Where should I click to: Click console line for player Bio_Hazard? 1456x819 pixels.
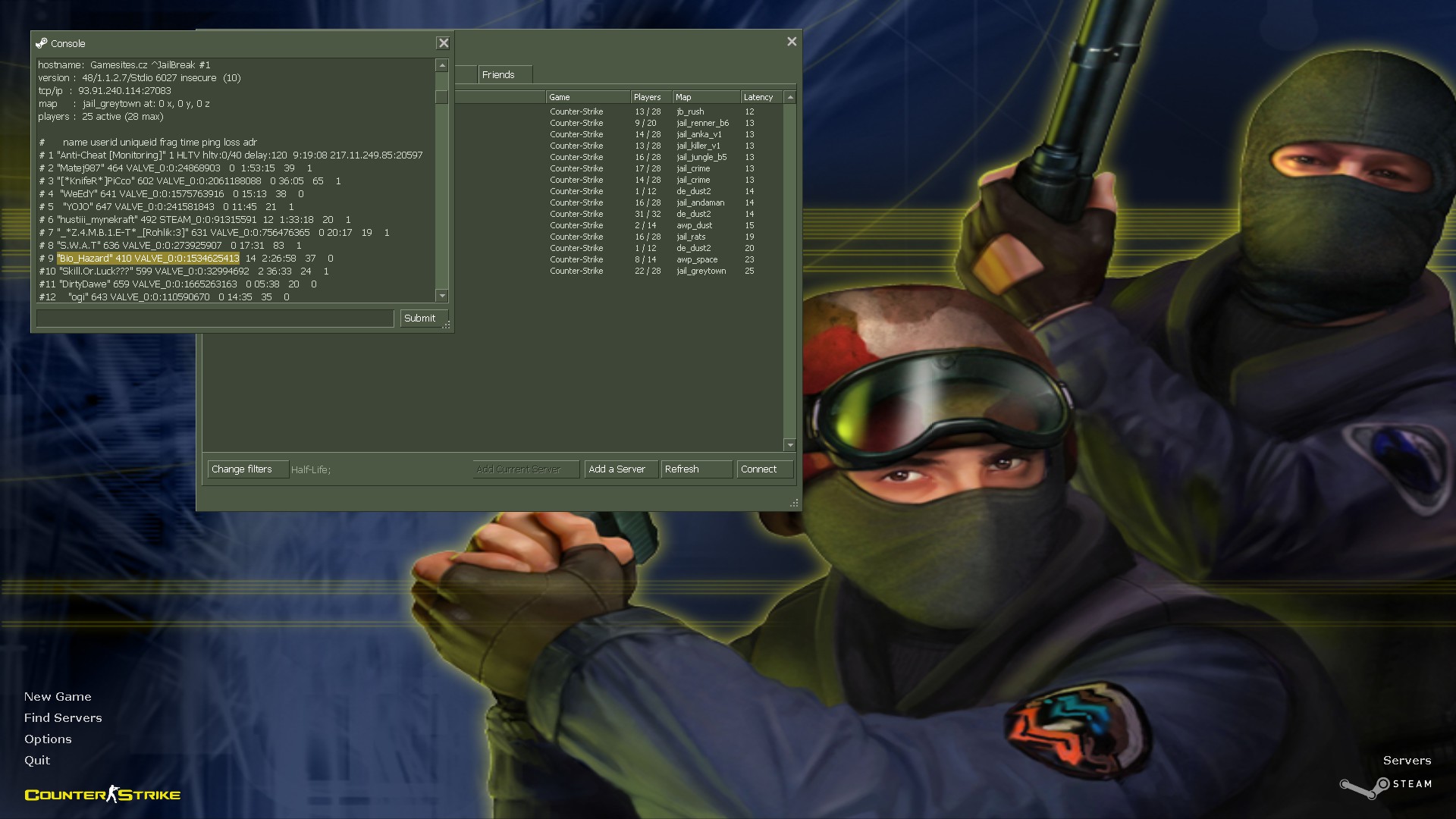coord(187,259)
